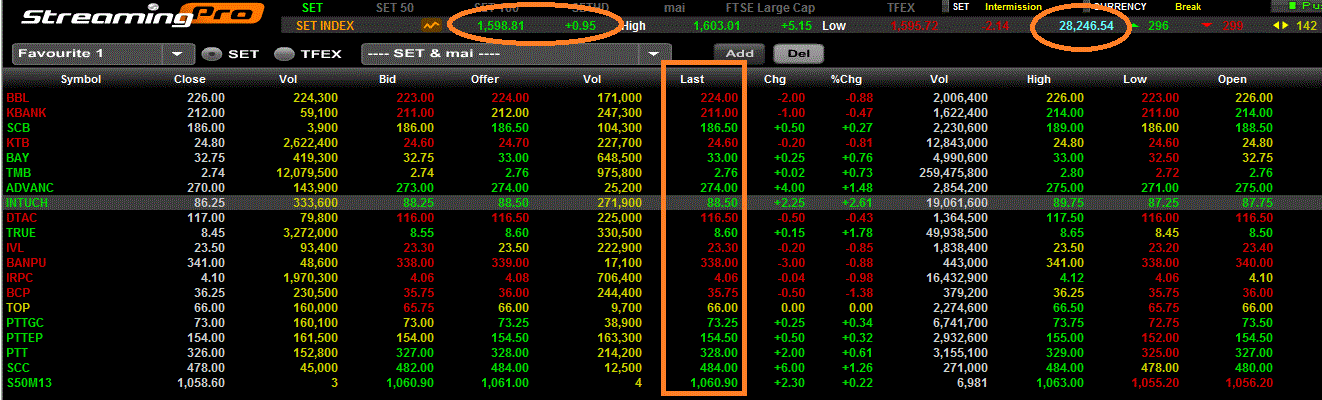The image size is (1322, 400).
Task: Select the BCP symbol
Action: click(18, 293)
